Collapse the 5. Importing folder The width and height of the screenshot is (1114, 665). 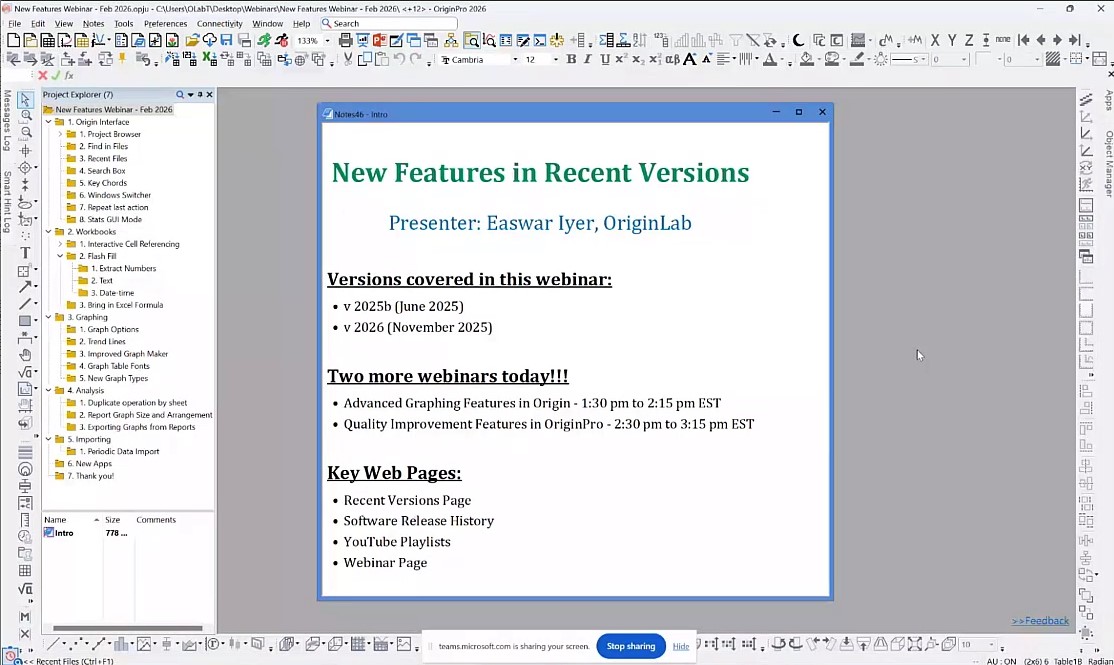[x=49, y=439]
